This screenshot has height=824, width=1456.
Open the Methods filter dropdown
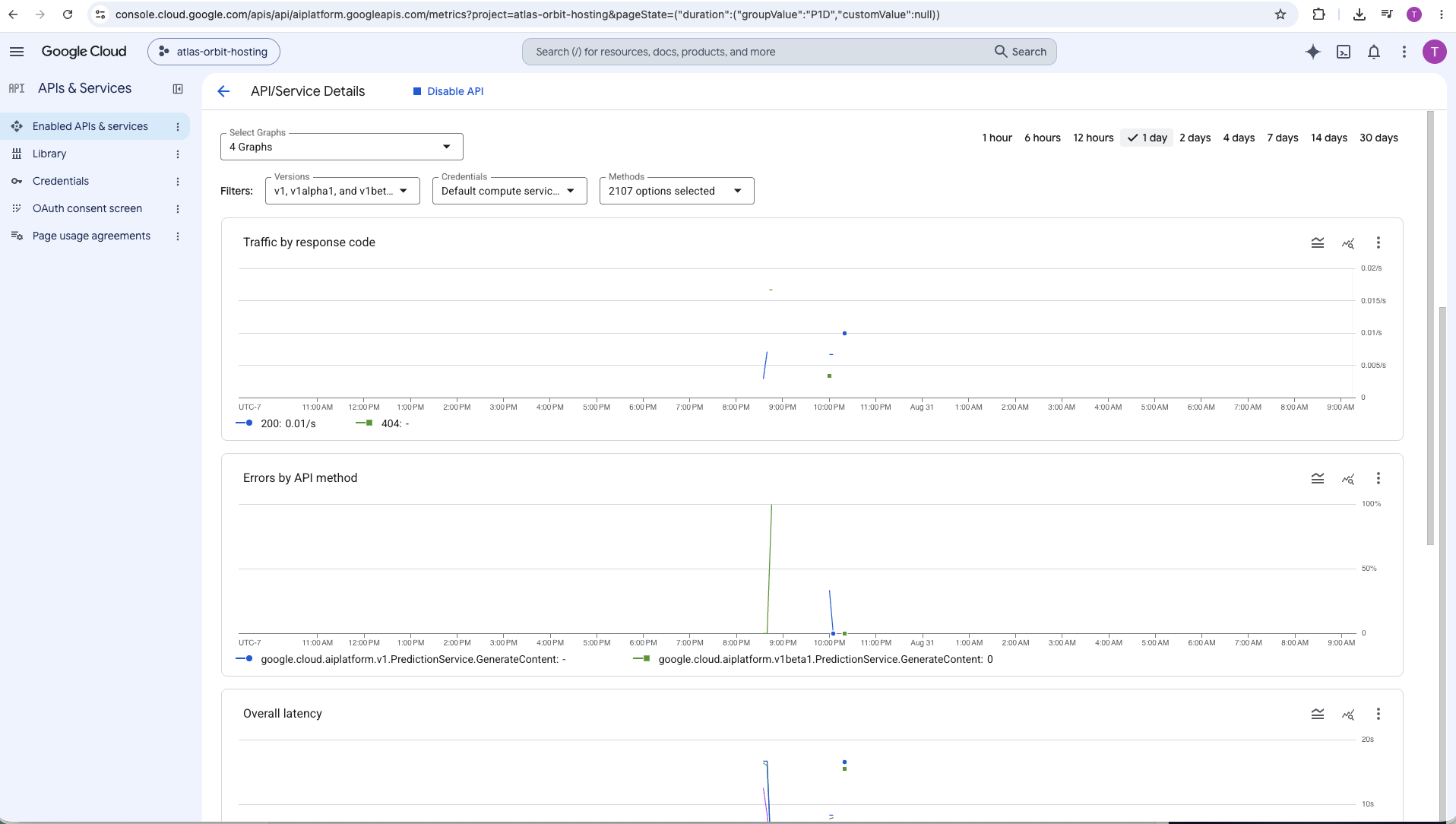click(677, 191)
